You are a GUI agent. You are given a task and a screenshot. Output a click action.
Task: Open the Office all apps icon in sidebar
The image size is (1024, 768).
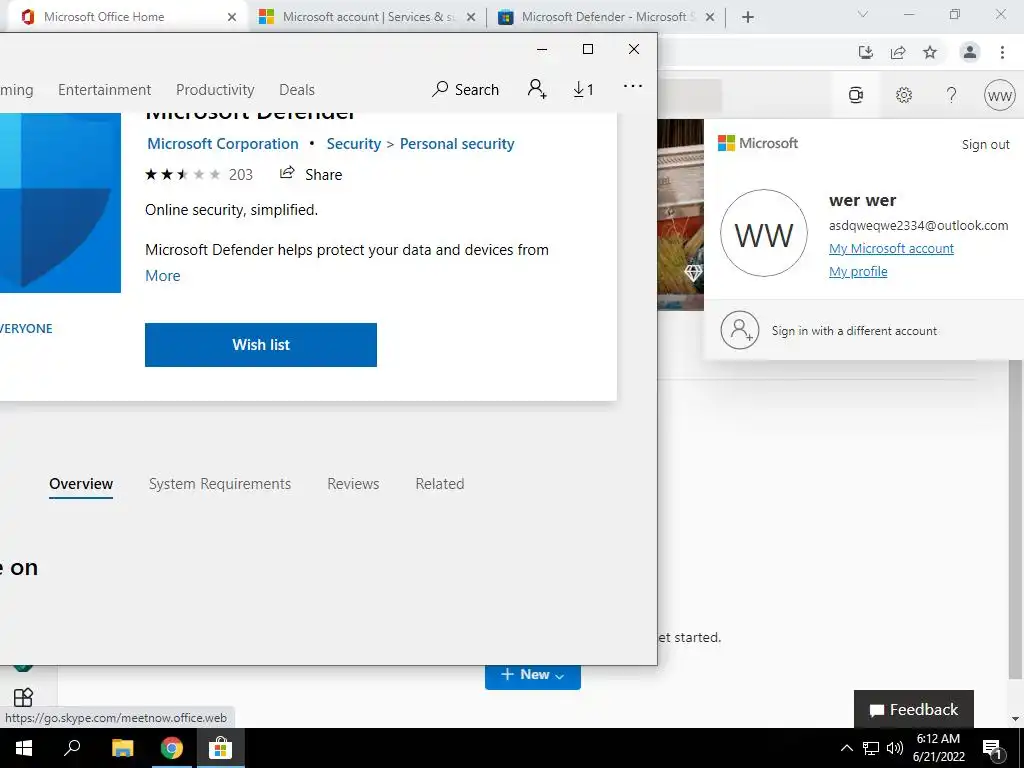point(24,697)
